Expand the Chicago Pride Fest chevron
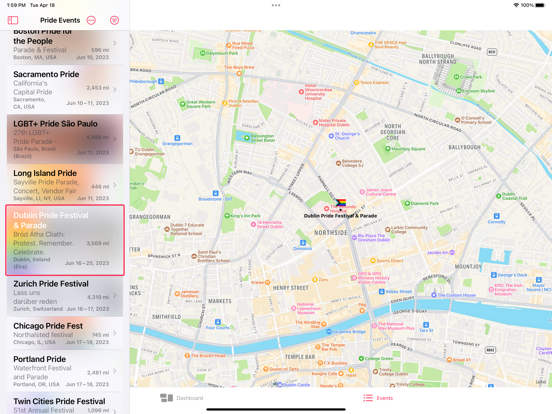 (x=115, y=333)
